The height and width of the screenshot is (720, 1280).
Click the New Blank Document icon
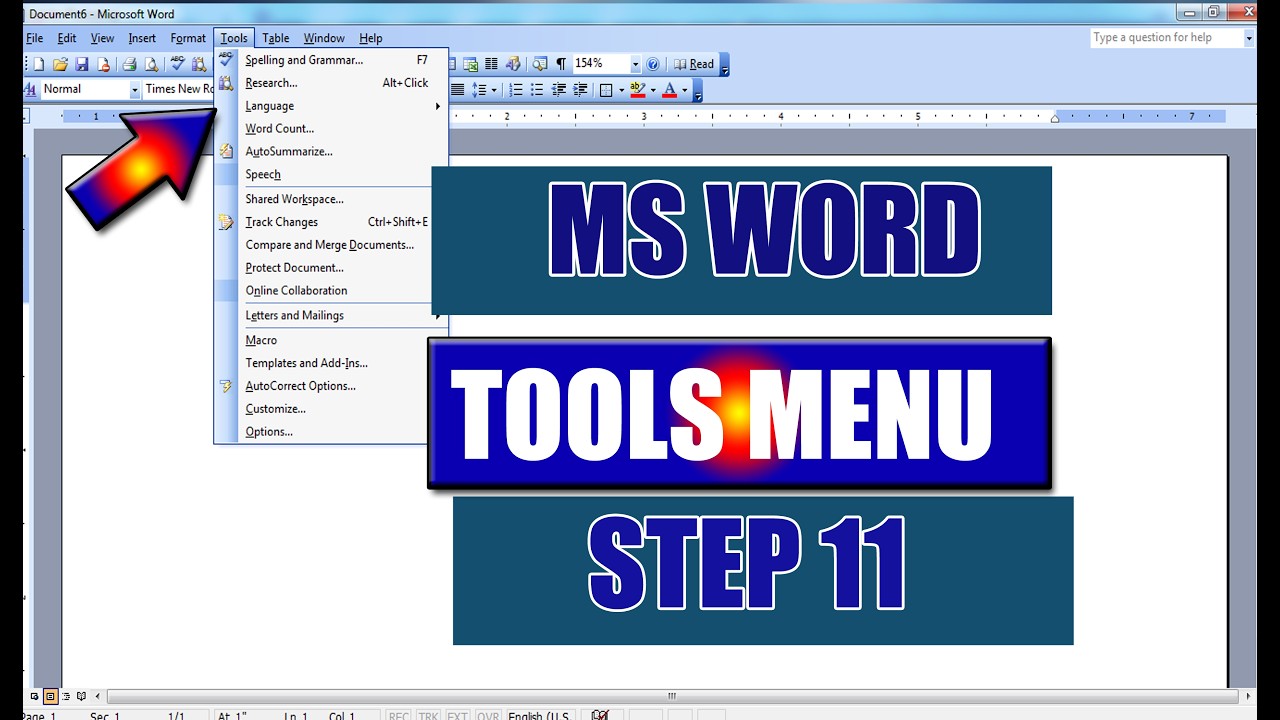[39, 64]
